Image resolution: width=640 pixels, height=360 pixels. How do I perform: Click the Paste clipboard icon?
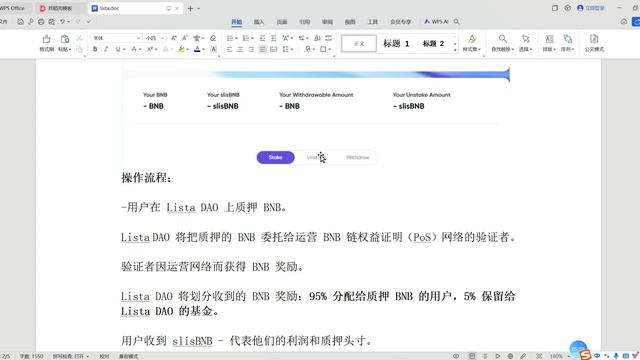pyautogui.click(x=64, y=39)
